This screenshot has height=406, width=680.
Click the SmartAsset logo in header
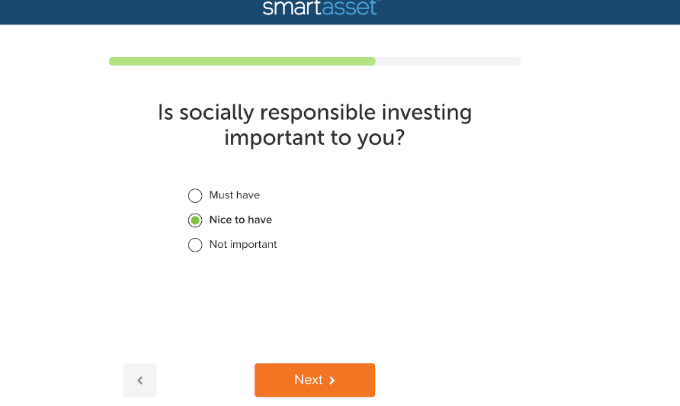[x=321, y=8]
